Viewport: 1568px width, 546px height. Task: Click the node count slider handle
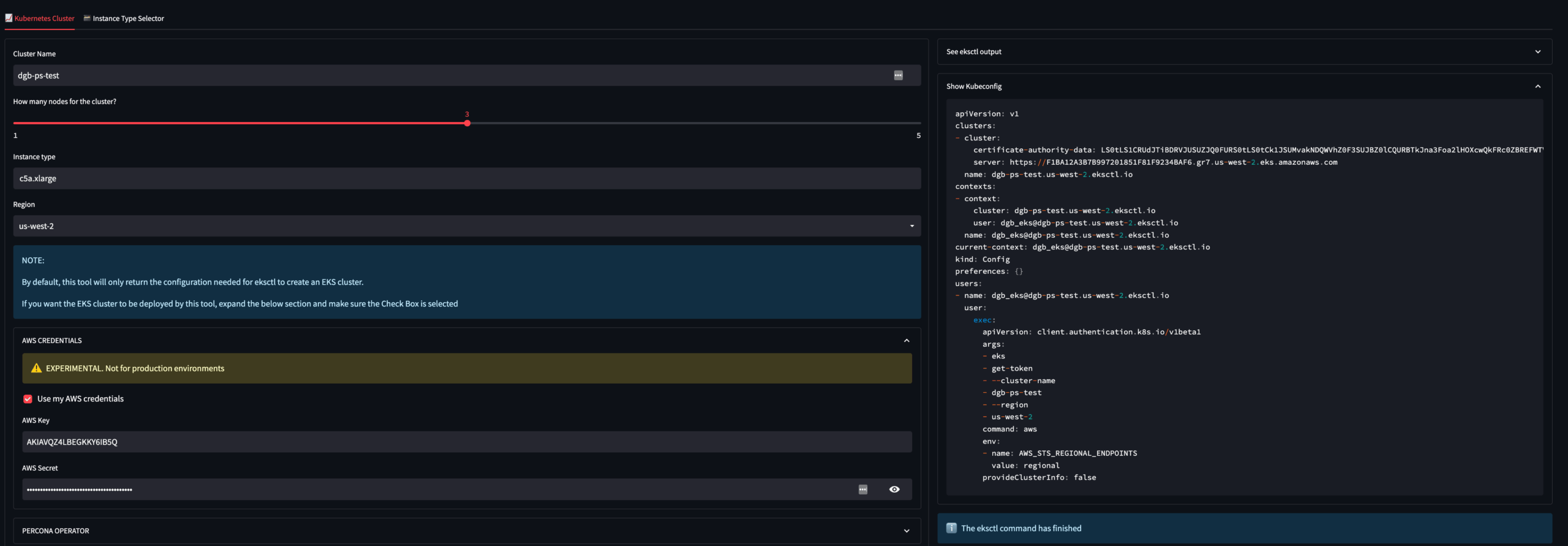pos(467,123)
